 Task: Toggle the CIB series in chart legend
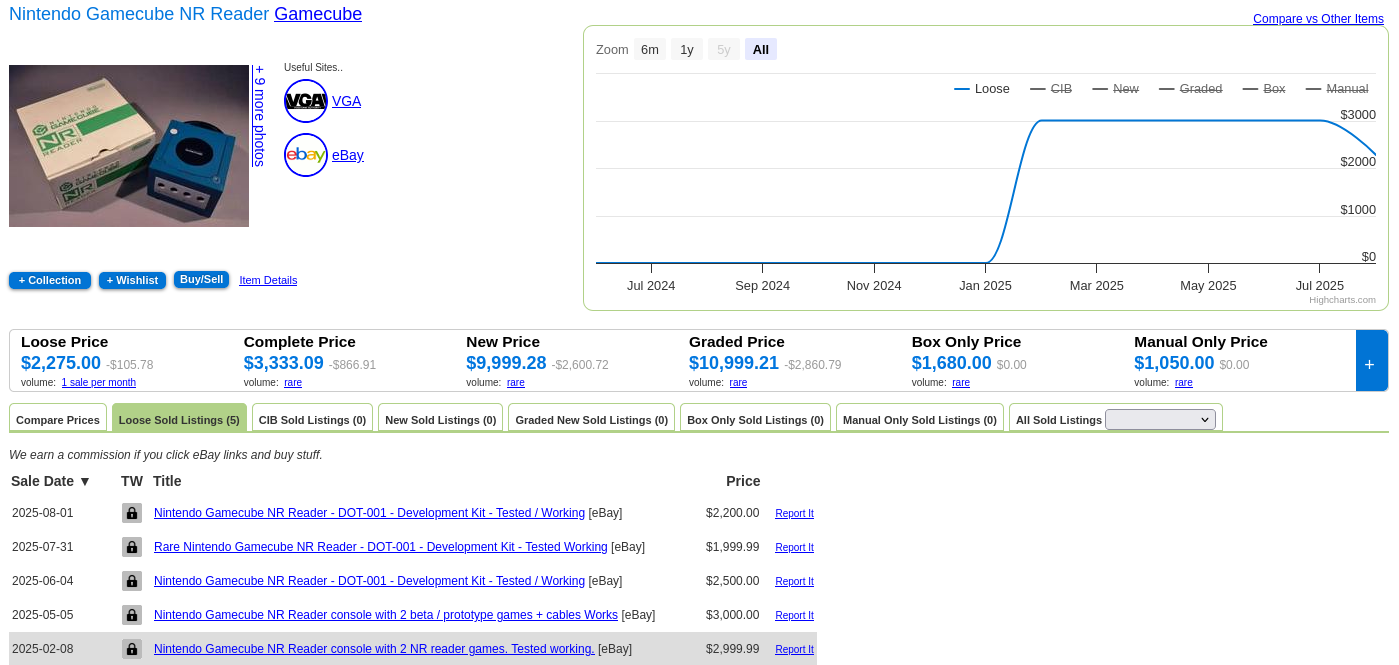pyautogui.click(x=1051, y=89)
